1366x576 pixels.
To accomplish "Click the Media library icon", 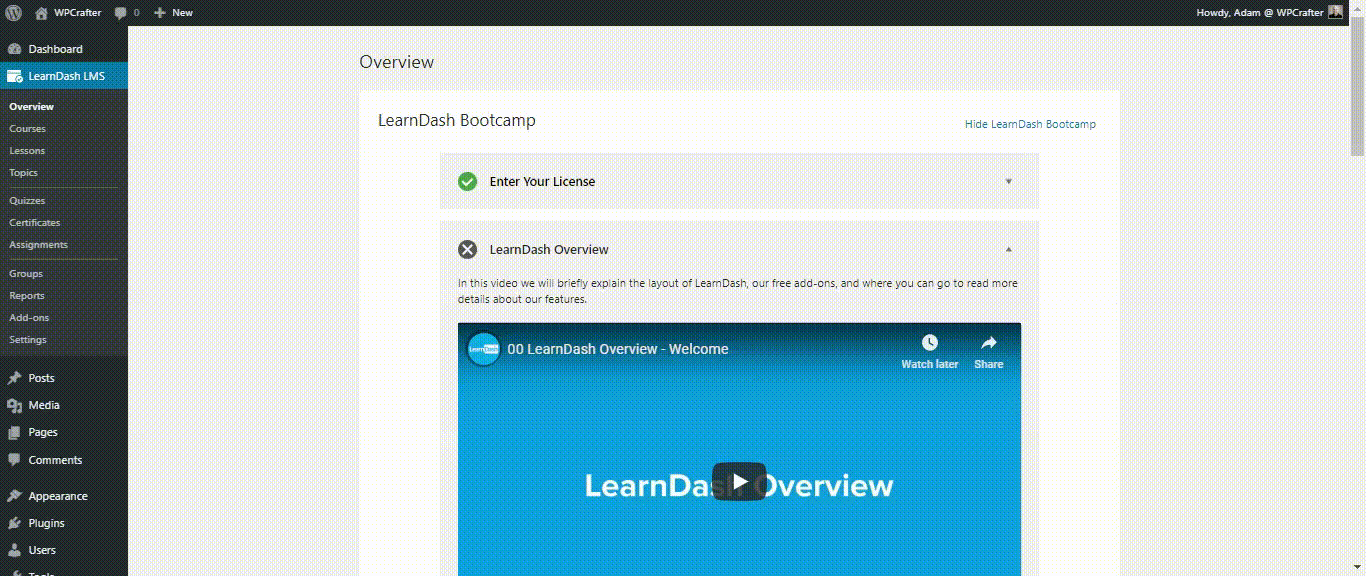I will tap(14, 405).
